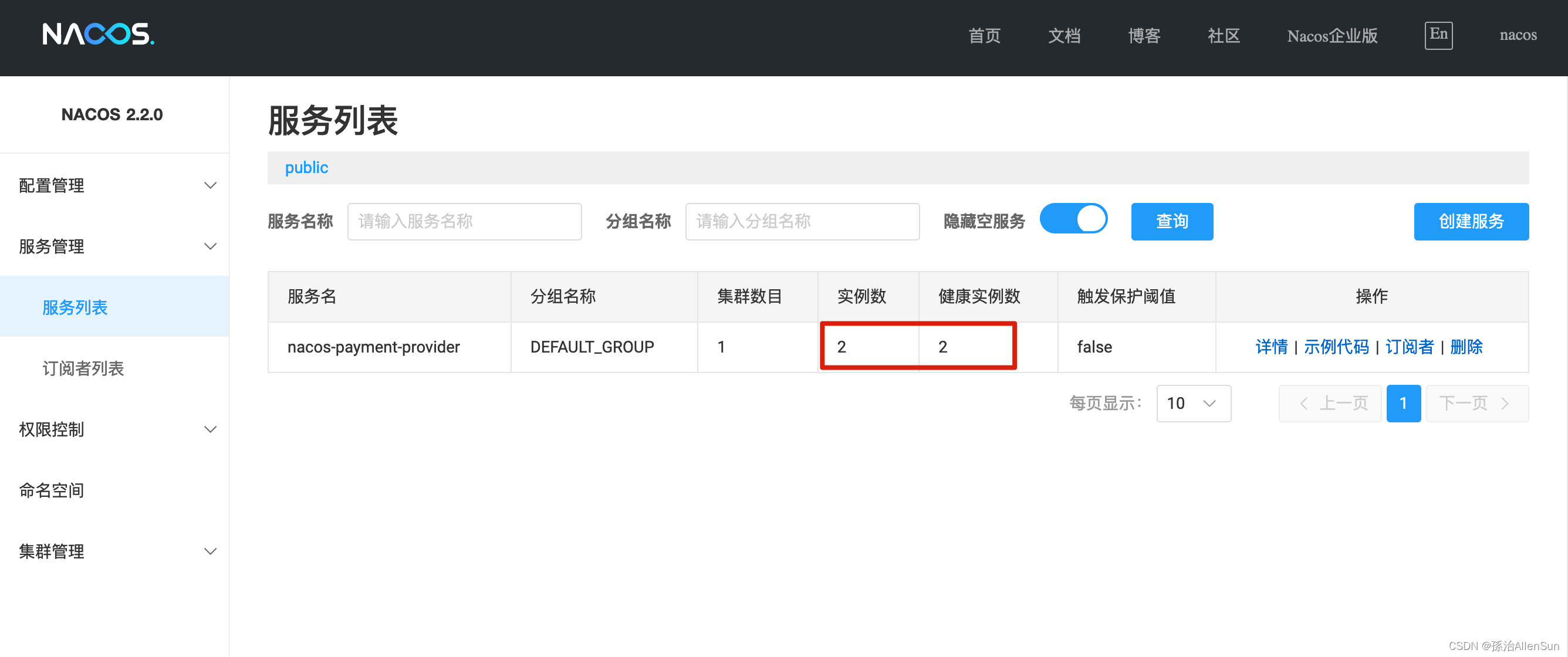Click the 上一页 pagination button

pos(1330,404)
